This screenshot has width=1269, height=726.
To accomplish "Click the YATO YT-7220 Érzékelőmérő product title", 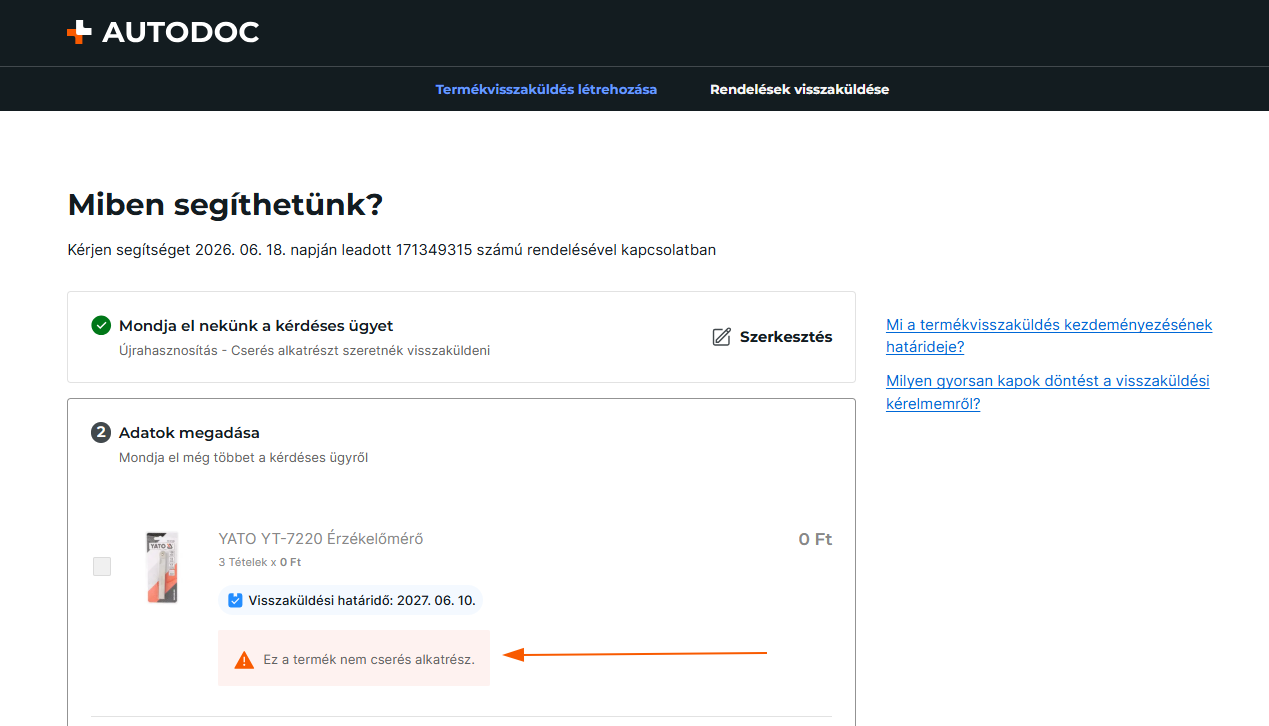I will click(x=321, y=539).
